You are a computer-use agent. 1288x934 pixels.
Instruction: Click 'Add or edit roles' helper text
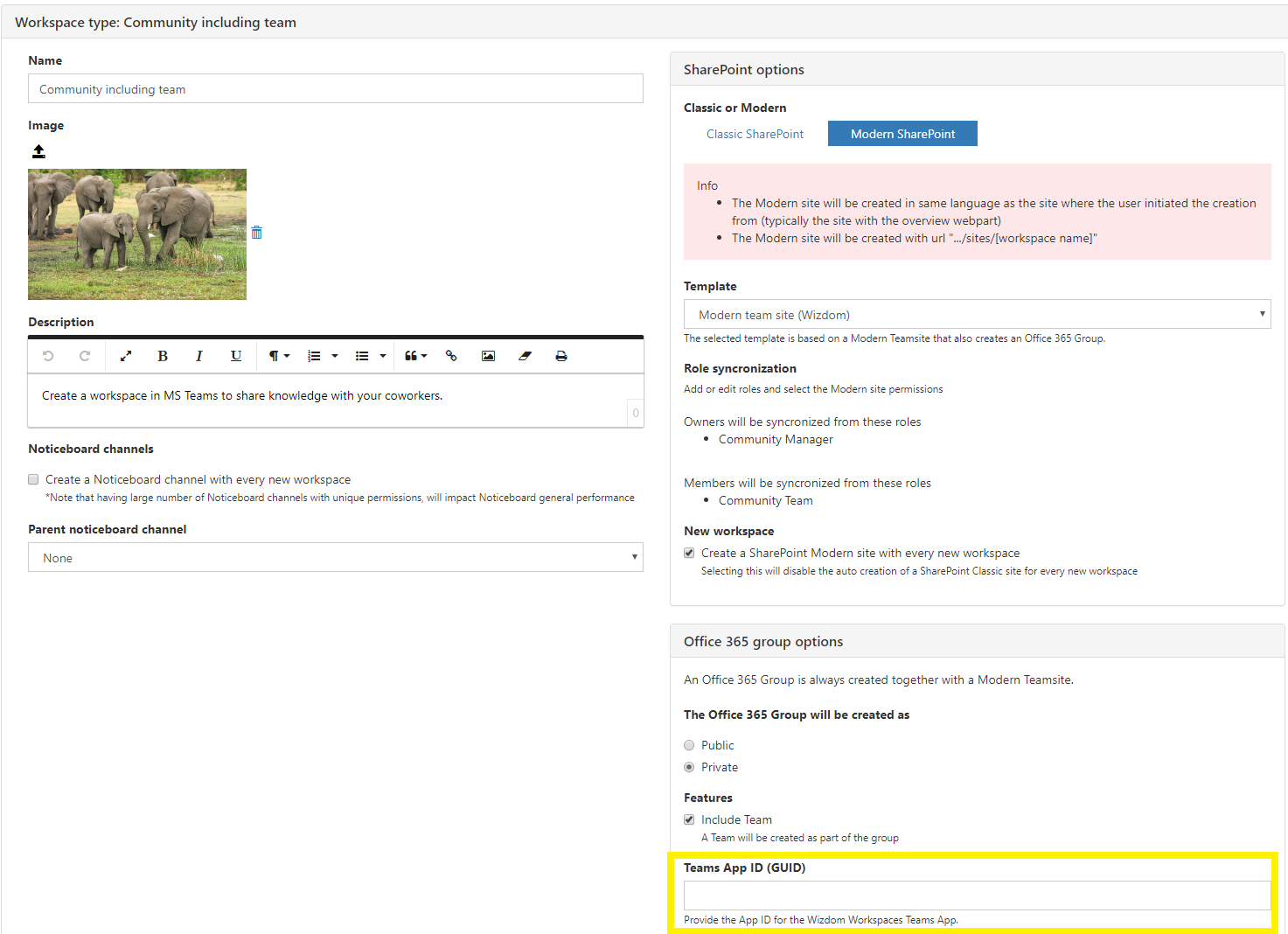[813, 389]
